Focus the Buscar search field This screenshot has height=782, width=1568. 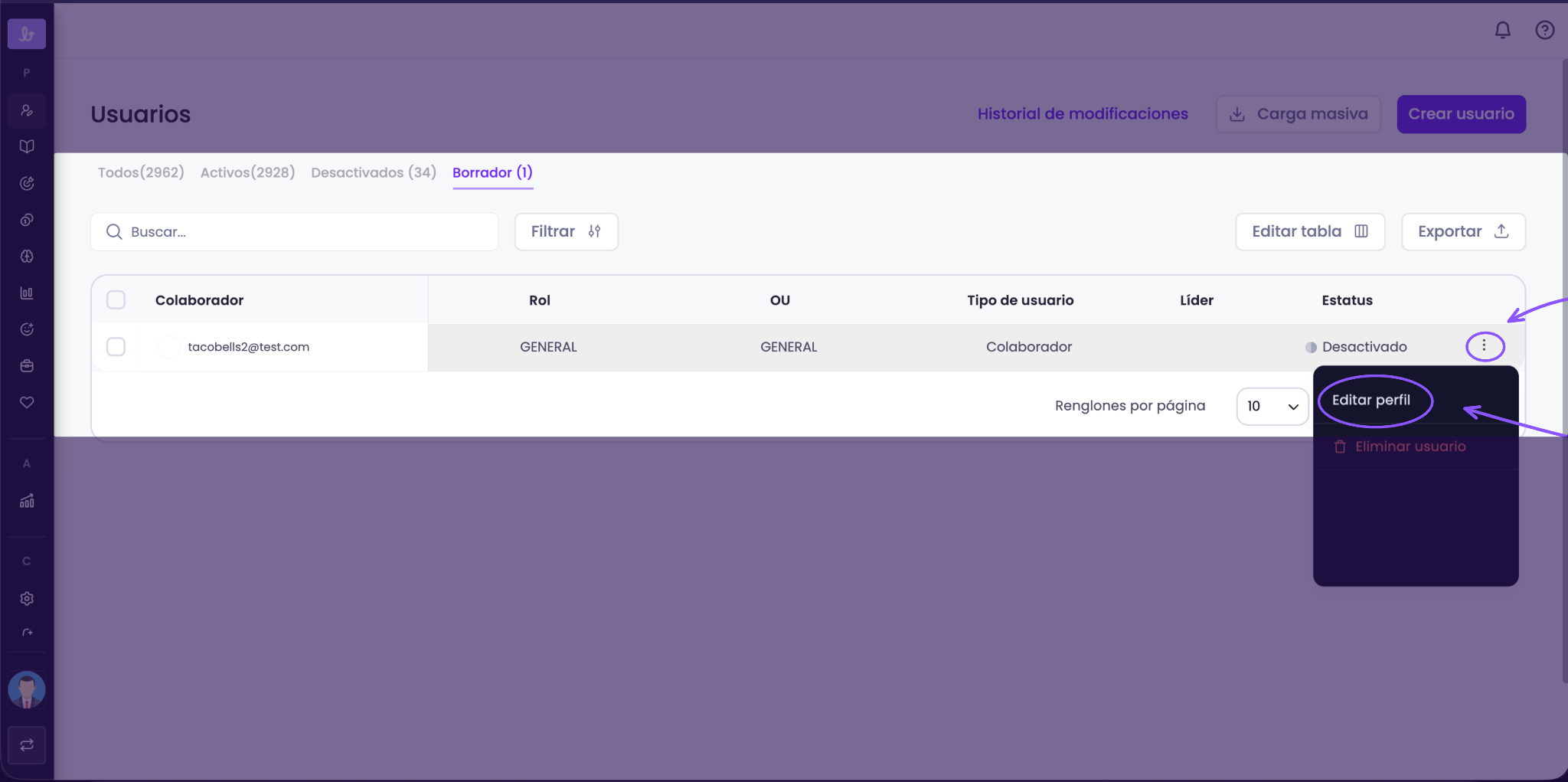(x=295, y=231)
